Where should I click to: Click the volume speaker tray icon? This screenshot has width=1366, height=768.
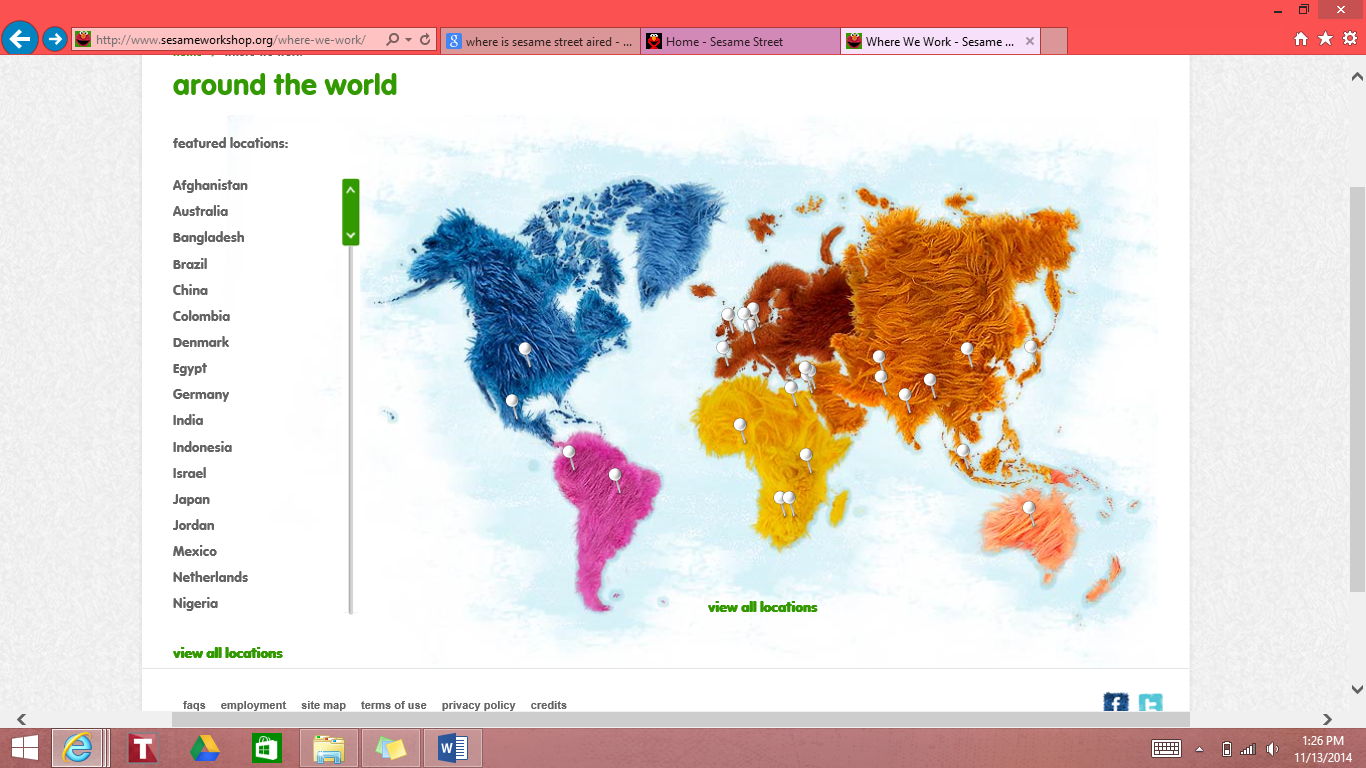point(1272,749)
